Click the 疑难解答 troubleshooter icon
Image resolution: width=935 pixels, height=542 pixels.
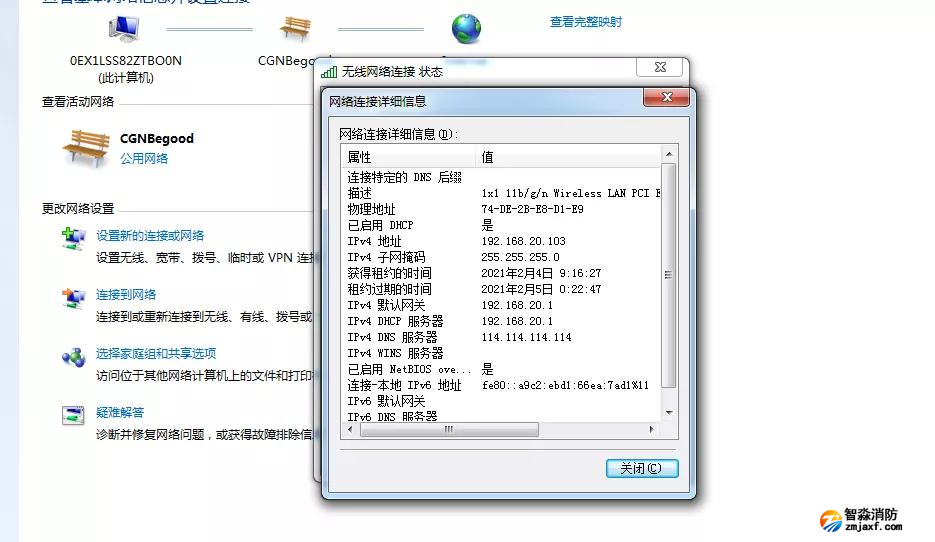click(x=74, y=415)
